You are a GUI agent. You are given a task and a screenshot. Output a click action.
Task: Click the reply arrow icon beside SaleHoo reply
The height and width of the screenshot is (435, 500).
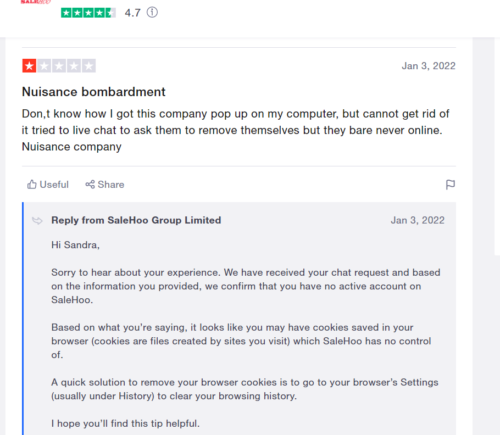point(37,220)
